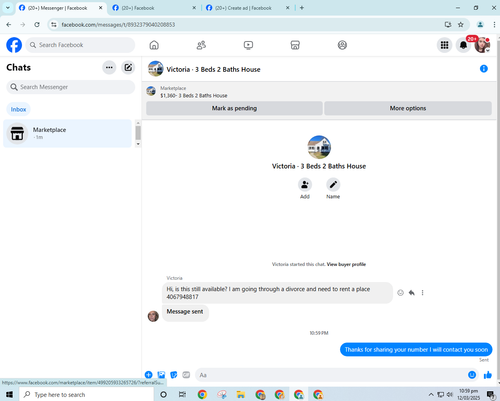Click the Thanks for sharing your number message

(416, 349)
